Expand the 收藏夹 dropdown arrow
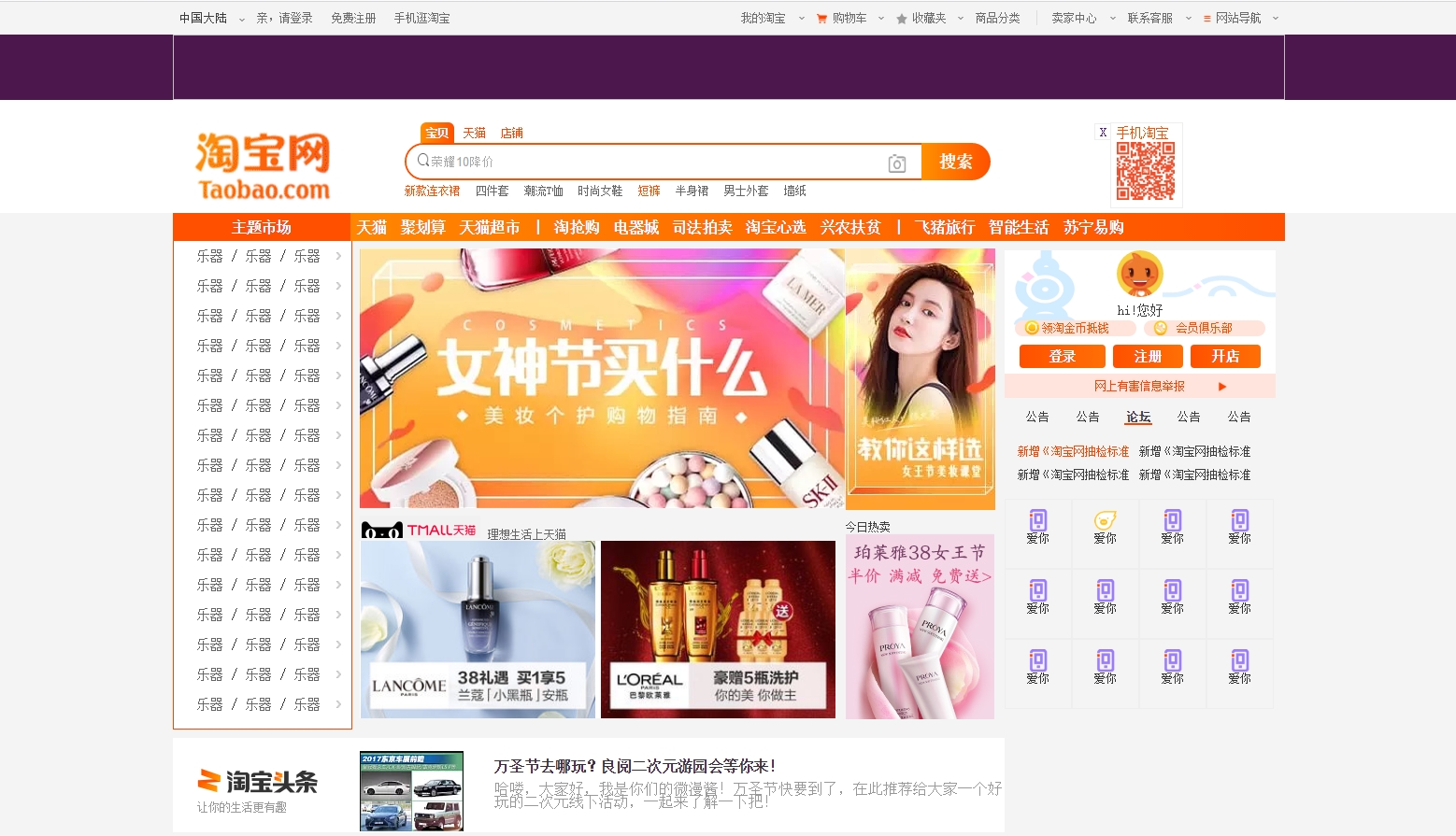 (x=961, y=19)
